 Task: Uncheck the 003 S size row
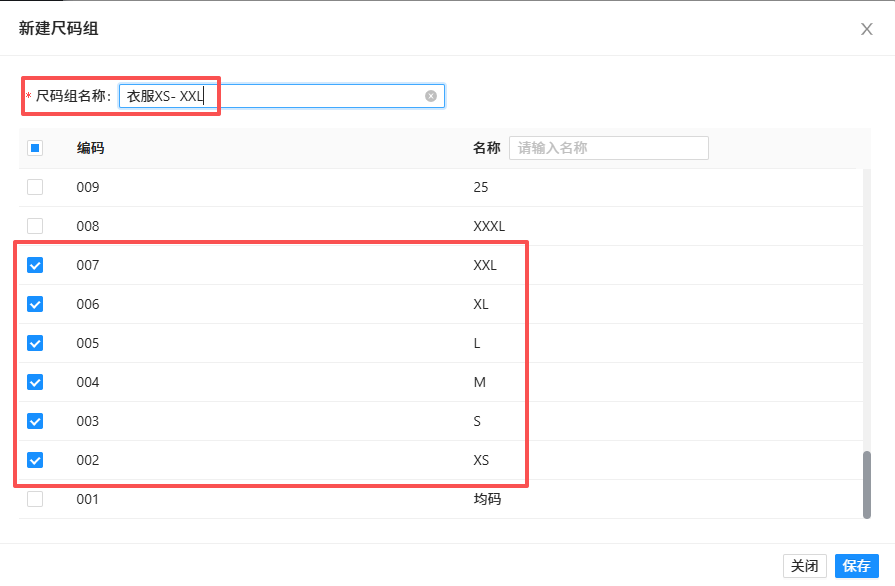coord(35,421)
